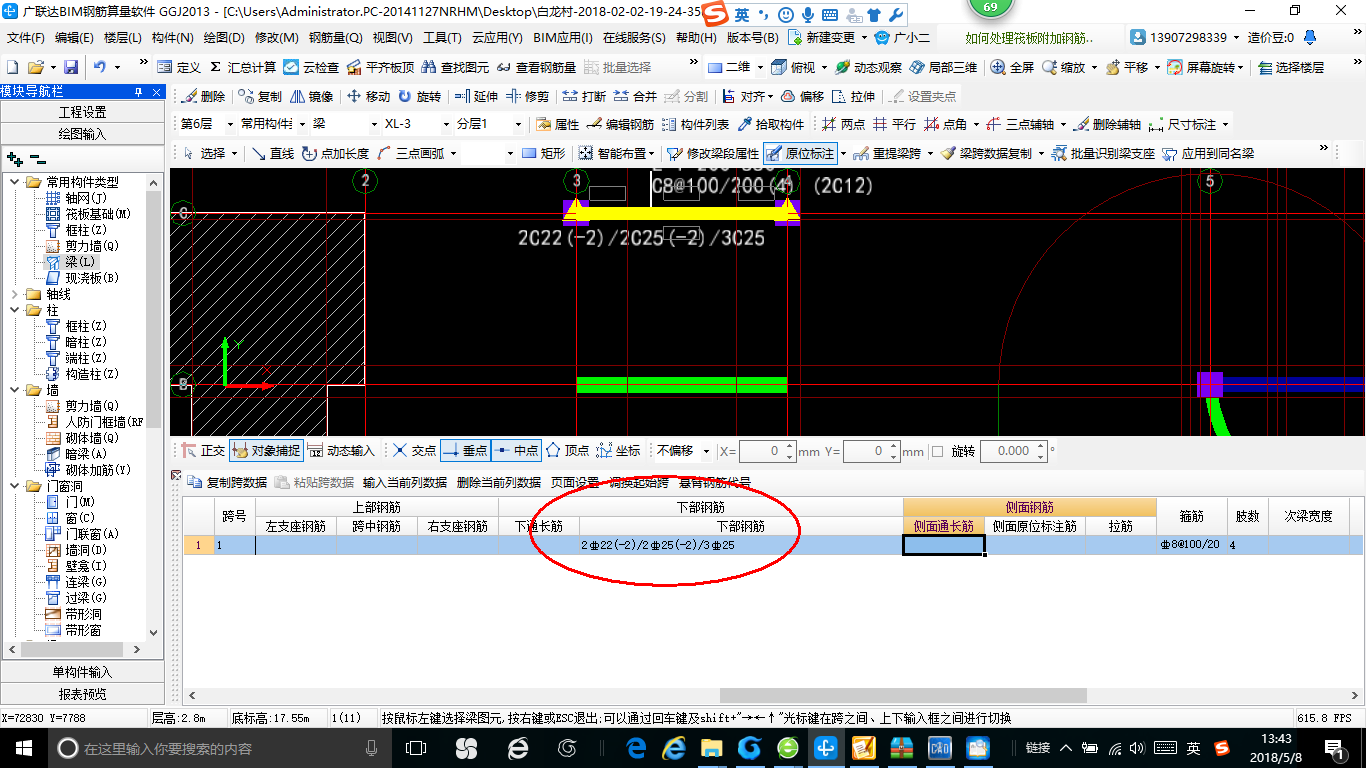Open Internet Explorer from the taskbar

673,747
